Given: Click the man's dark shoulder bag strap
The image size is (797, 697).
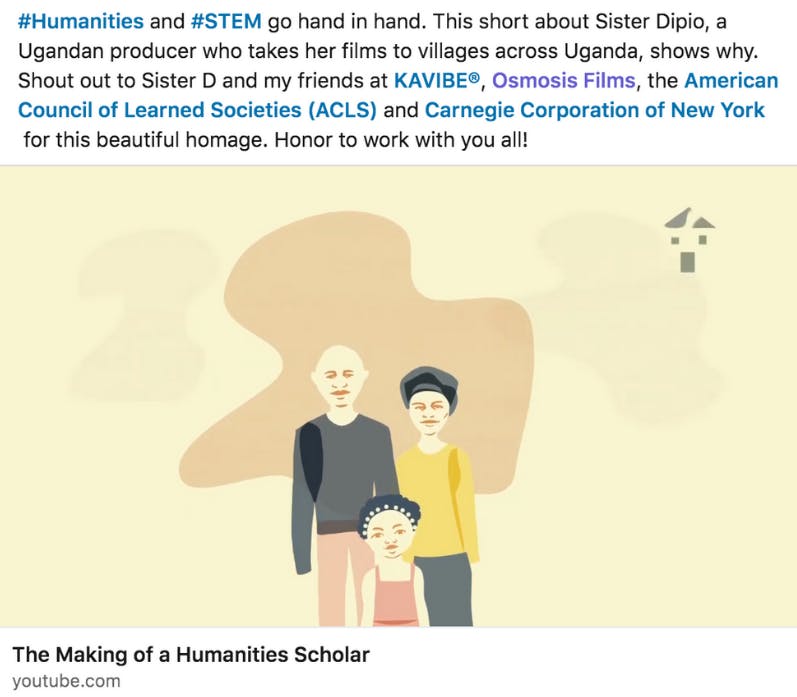Looking at the screenshot, I should (310, 460).
